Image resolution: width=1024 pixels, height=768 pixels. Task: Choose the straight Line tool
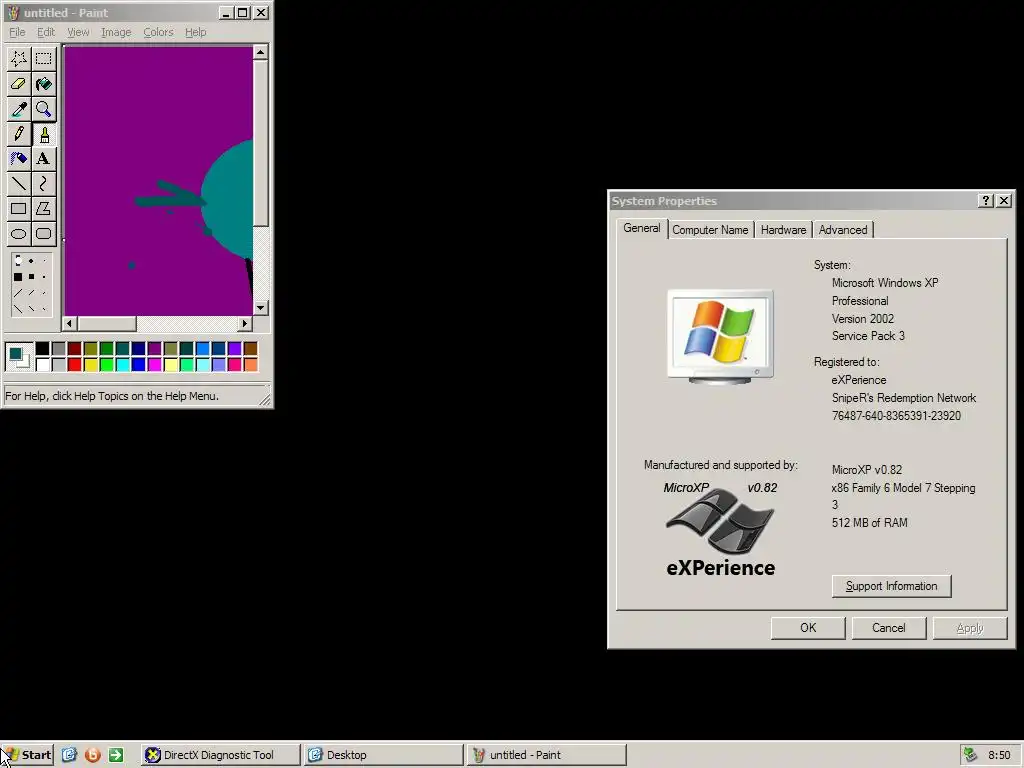point(19,184)
